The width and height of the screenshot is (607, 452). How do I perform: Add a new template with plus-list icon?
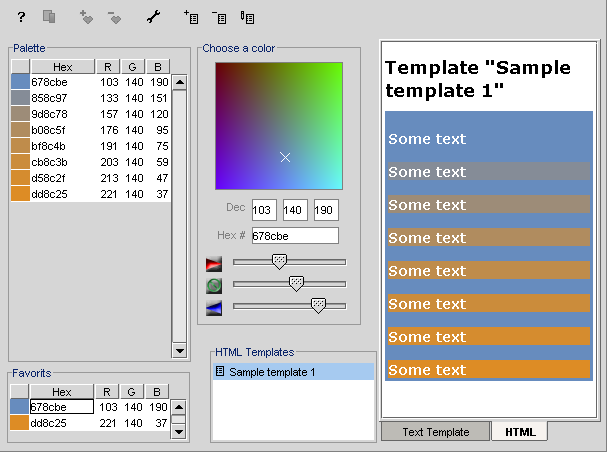(x=191, y=17)
